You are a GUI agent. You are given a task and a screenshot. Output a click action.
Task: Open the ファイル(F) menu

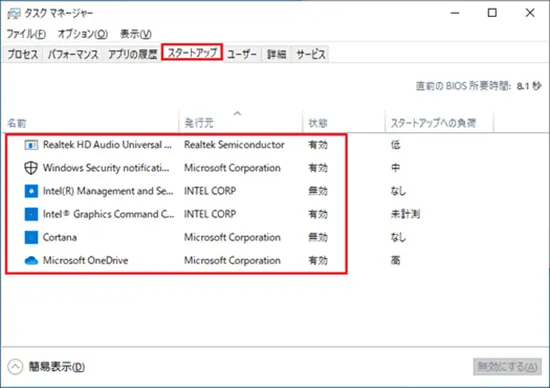point(26,34)
